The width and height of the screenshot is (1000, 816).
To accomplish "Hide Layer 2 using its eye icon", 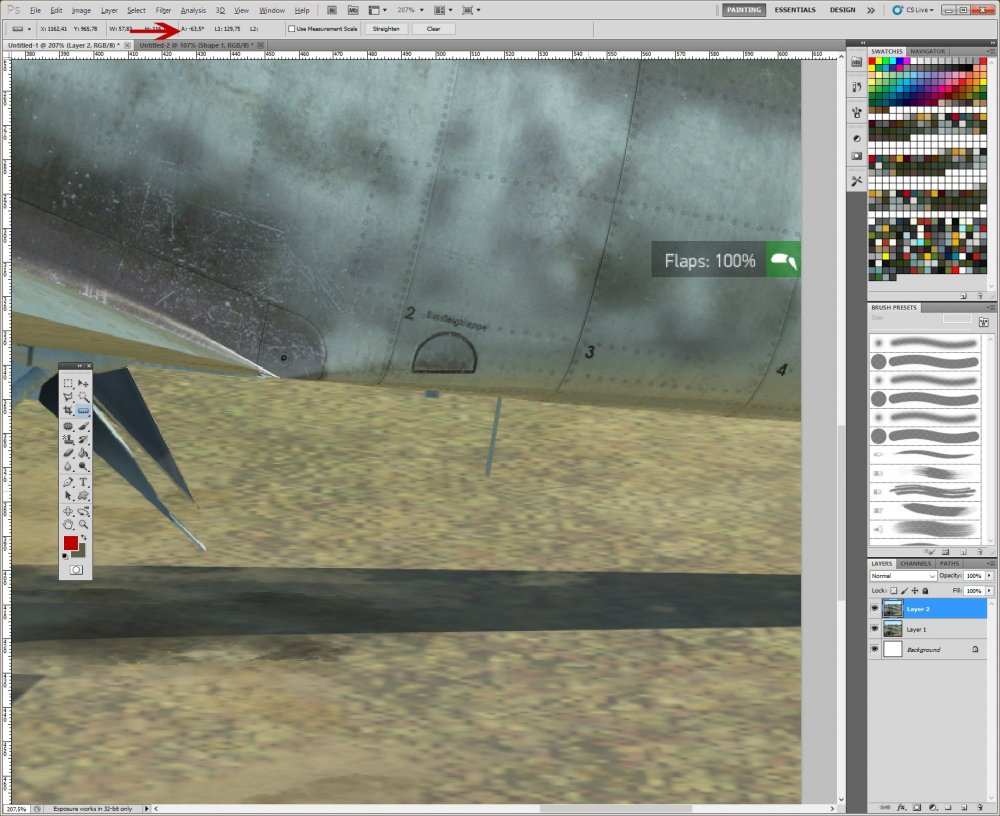I will pos(875,608).
